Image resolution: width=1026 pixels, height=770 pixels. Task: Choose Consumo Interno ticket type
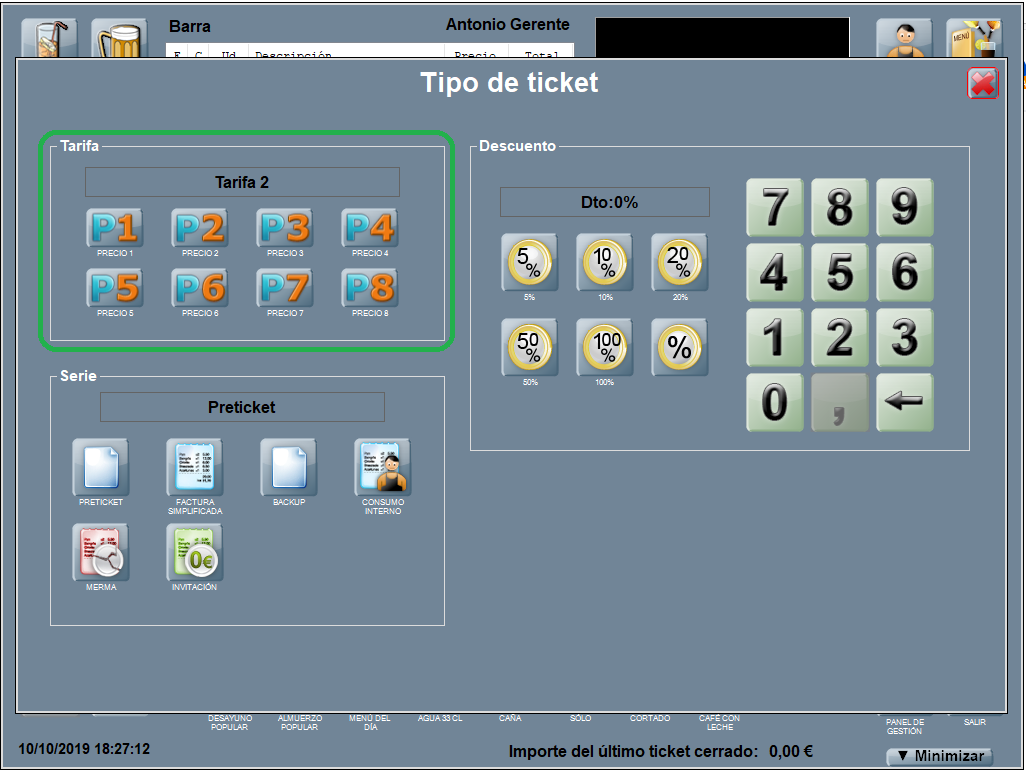[383, 467]
